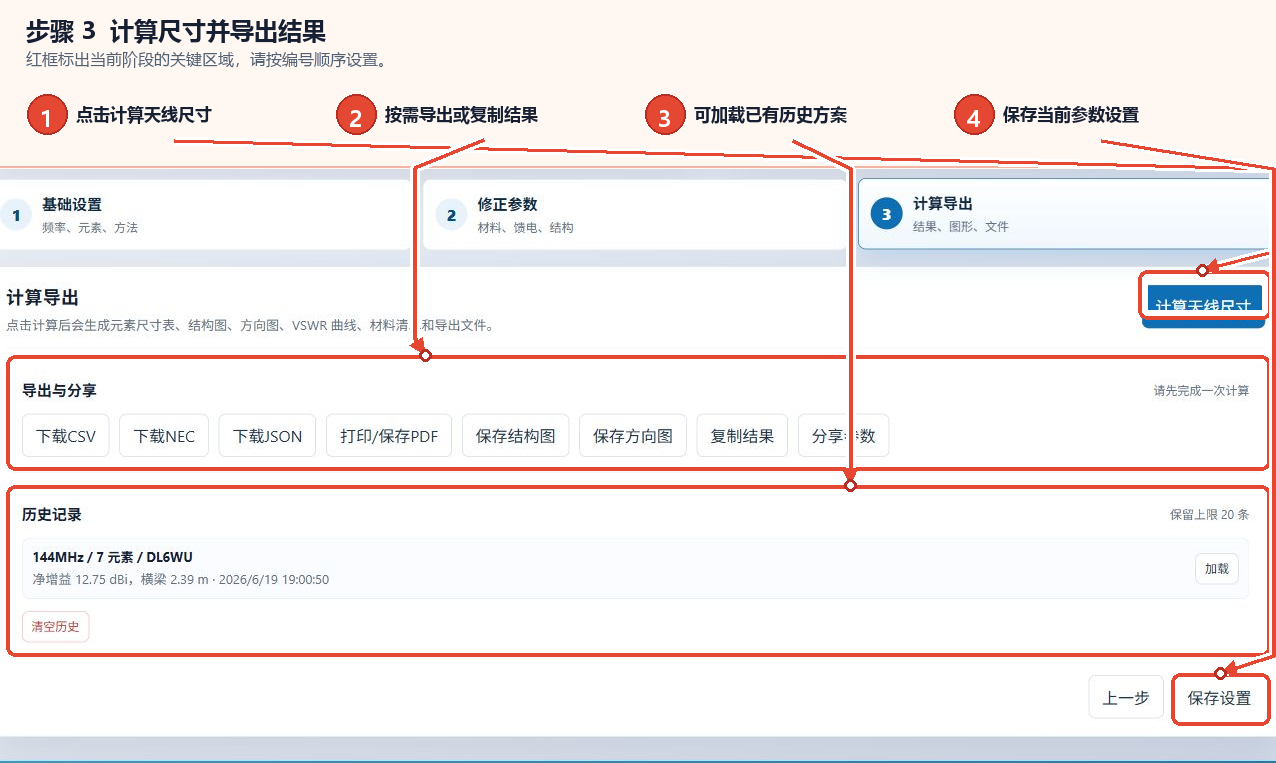Click the 导出与分享 section heading
1276x763 pixels.
tap(59, 391)
